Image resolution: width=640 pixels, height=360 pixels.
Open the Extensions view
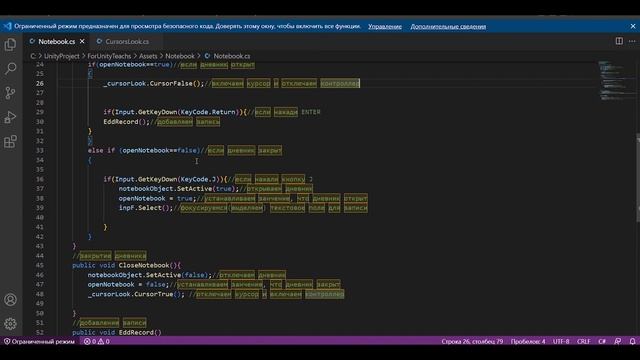10,142
